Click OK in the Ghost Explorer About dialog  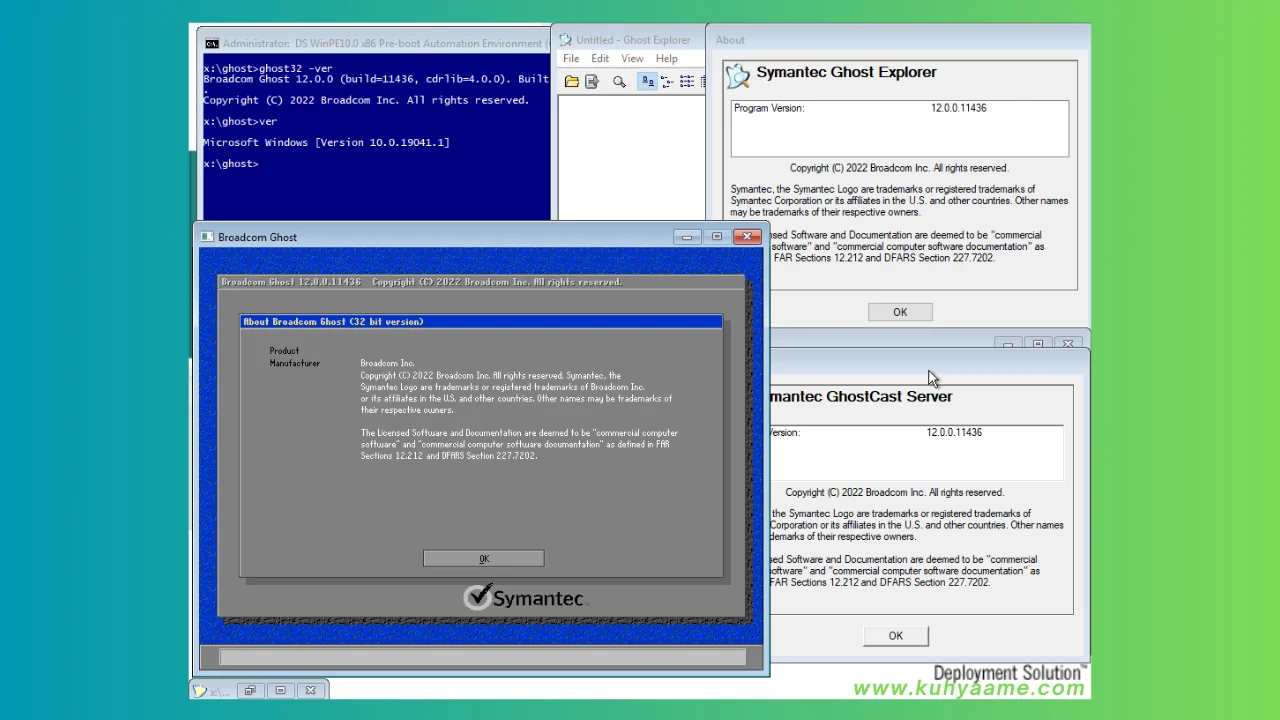click(x=900, y=312)
